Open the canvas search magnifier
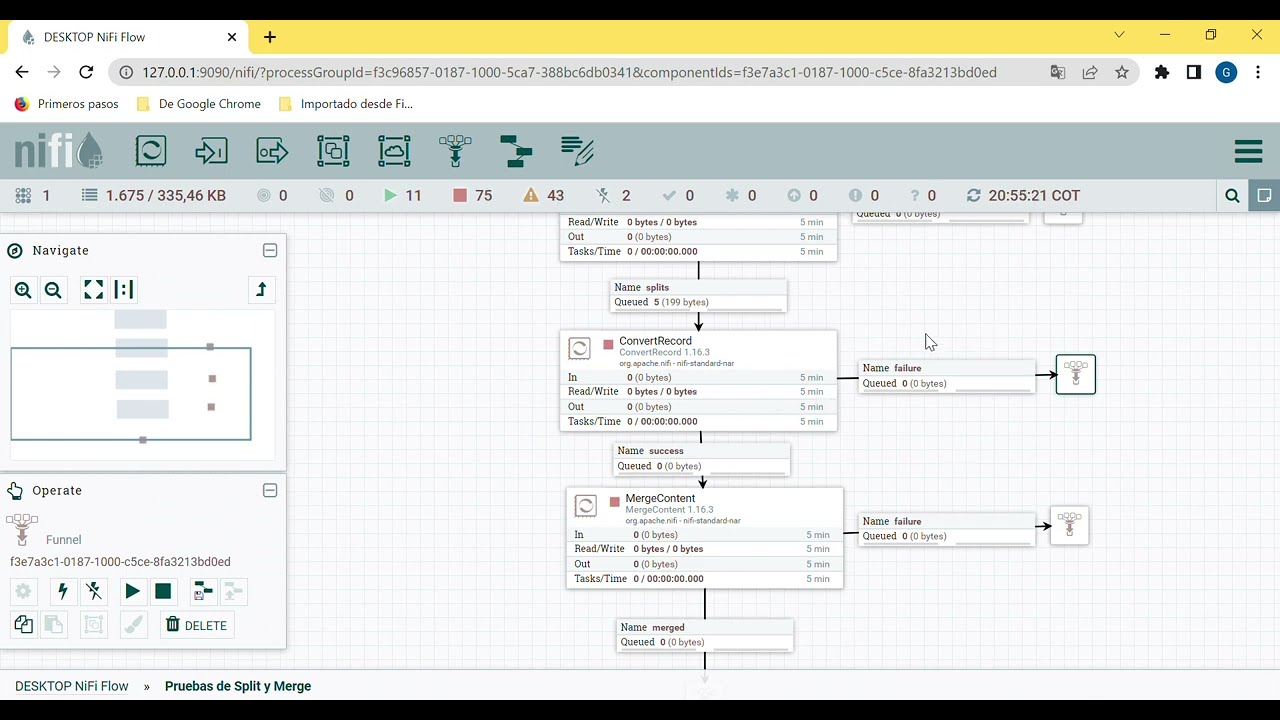Image resolution: width=1280 pixels, height=720 pixels. point(1233,196)
